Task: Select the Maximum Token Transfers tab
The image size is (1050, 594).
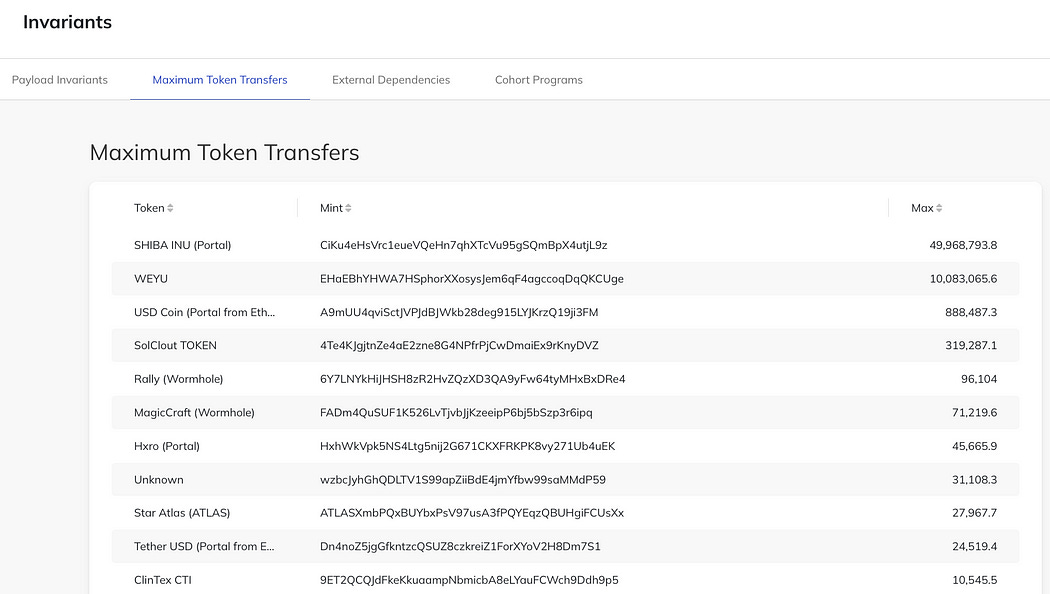Action: (220, 80)
